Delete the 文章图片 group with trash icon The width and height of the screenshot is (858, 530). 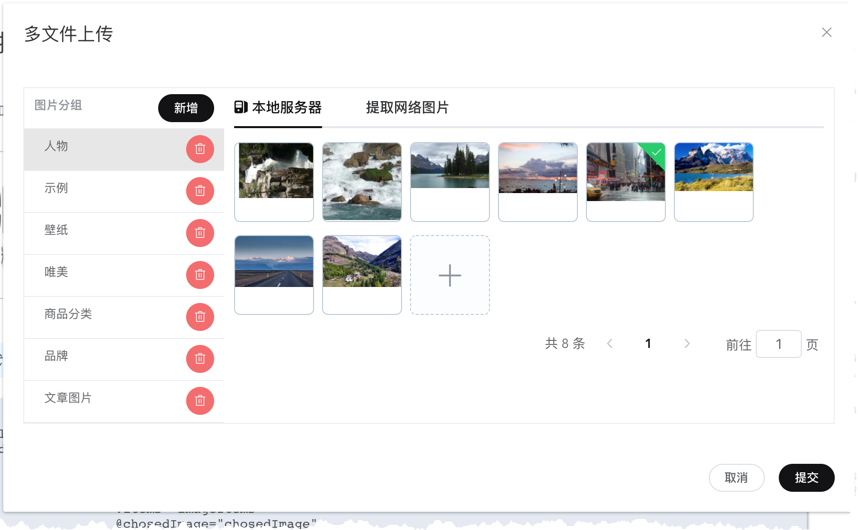(200, 401)
